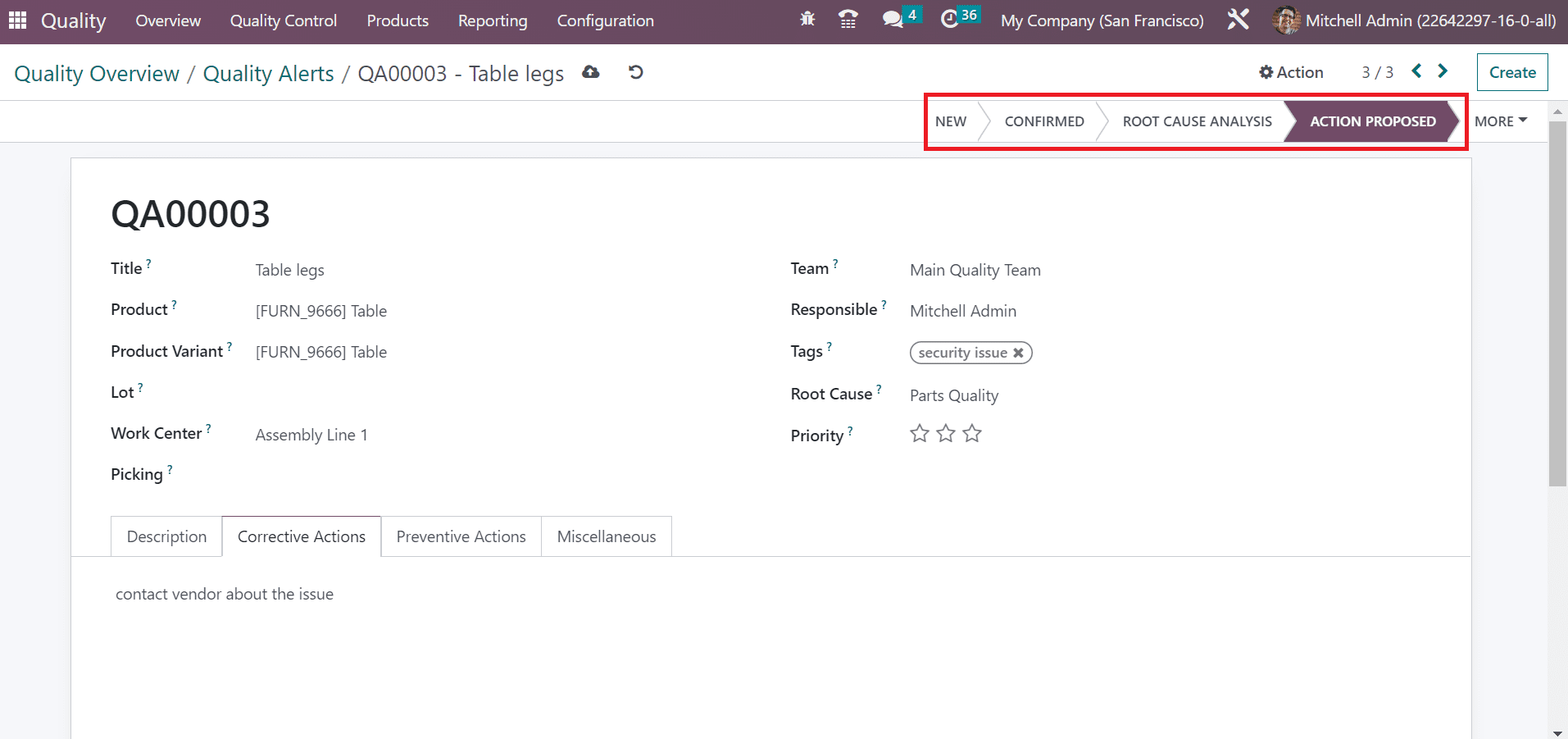
Task: Edit corrective action text contact vendor
Action: [225, 594]
